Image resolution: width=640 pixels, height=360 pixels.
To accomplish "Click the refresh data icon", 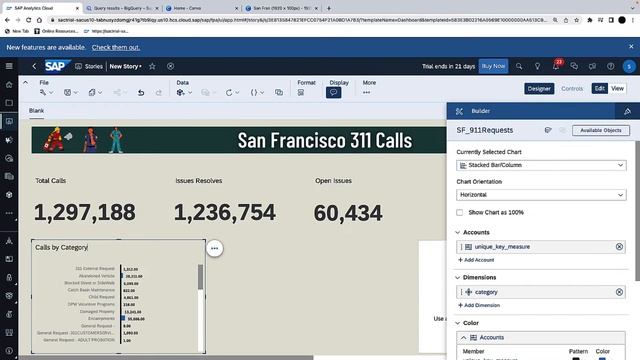I will click(229, 93).
